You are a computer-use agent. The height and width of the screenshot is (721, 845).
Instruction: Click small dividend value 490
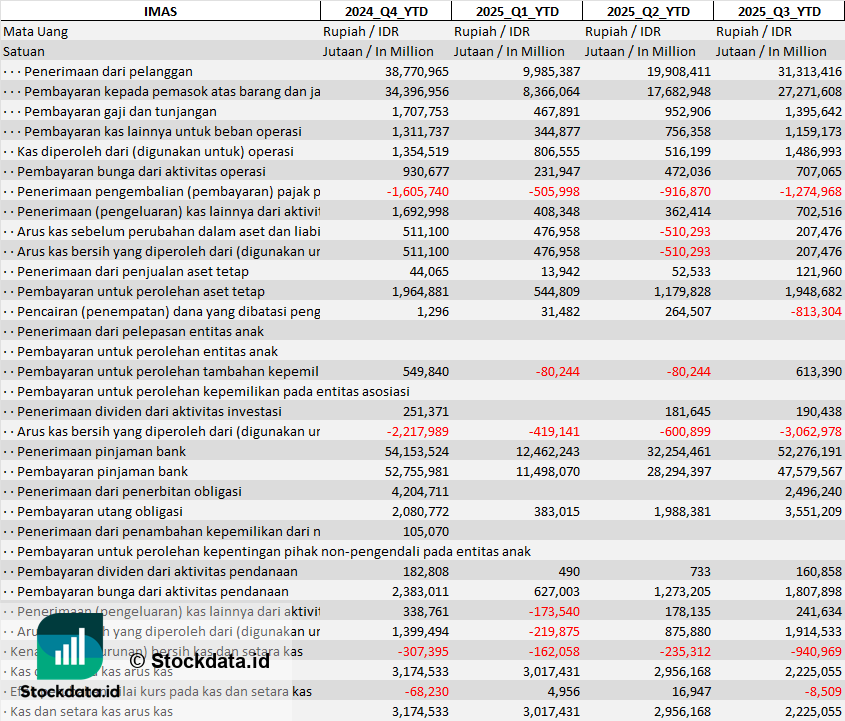569,571
